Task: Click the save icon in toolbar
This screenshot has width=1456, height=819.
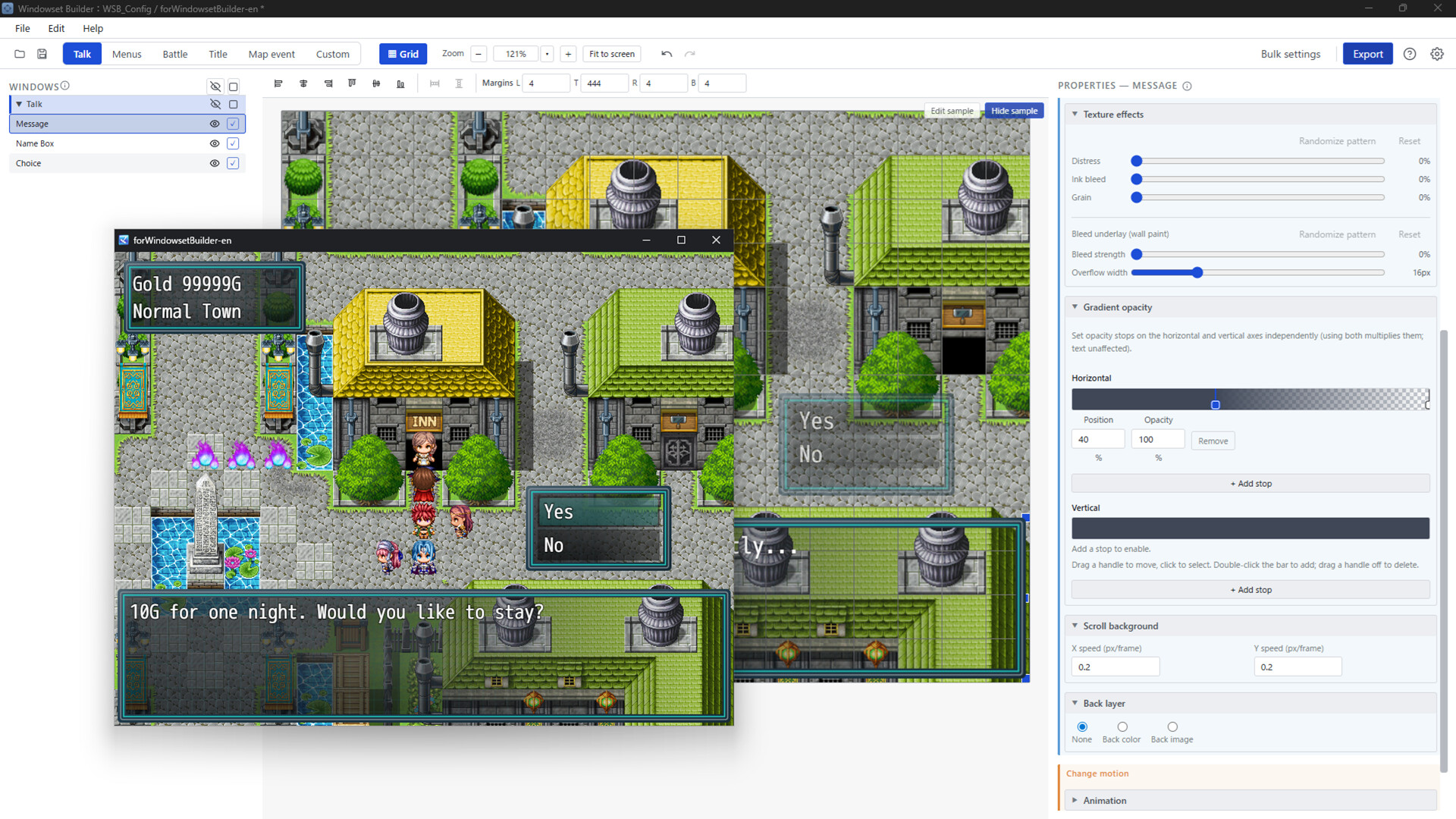Action: (x=42, y=54)
